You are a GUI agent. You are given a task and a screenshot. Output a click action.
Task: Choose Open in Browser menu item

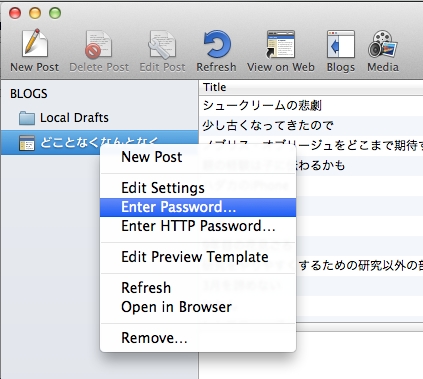(x=198, y=307)
